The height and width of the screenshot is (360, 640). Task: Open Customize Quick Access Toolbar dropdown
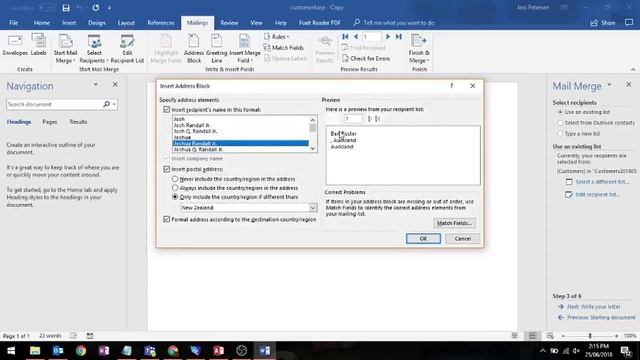109,8
